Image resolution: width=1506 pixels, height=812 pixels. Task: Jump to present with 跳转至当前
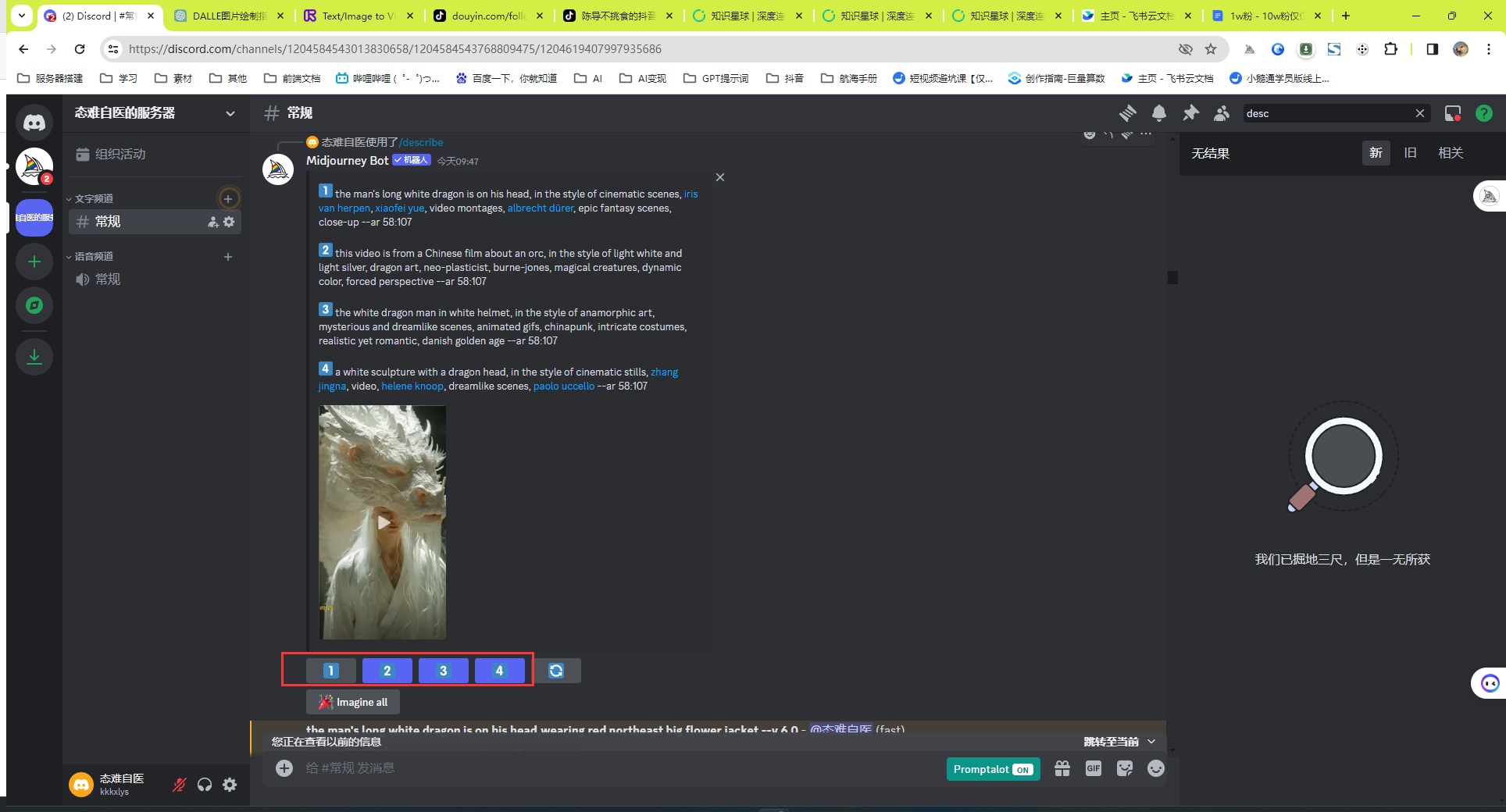pos(1119,742)
